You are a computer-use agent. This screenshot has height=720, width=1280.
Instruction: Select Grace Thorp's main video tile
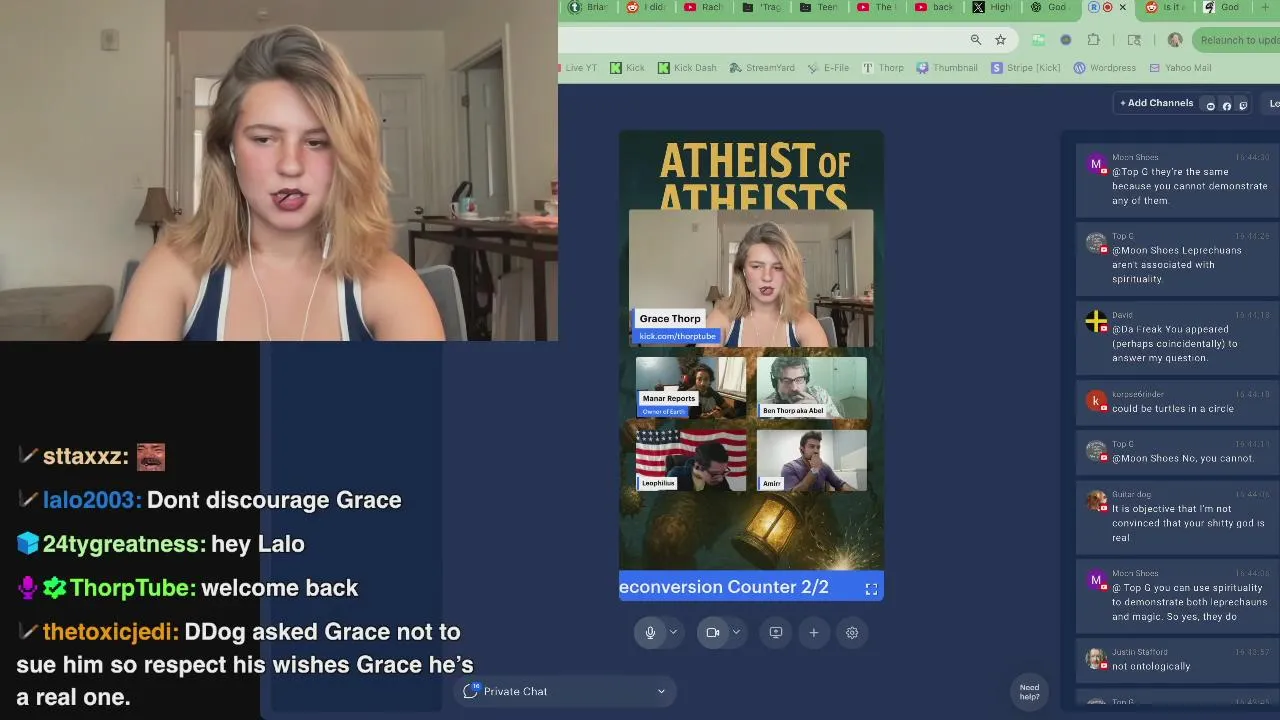(x=751, y=278)
